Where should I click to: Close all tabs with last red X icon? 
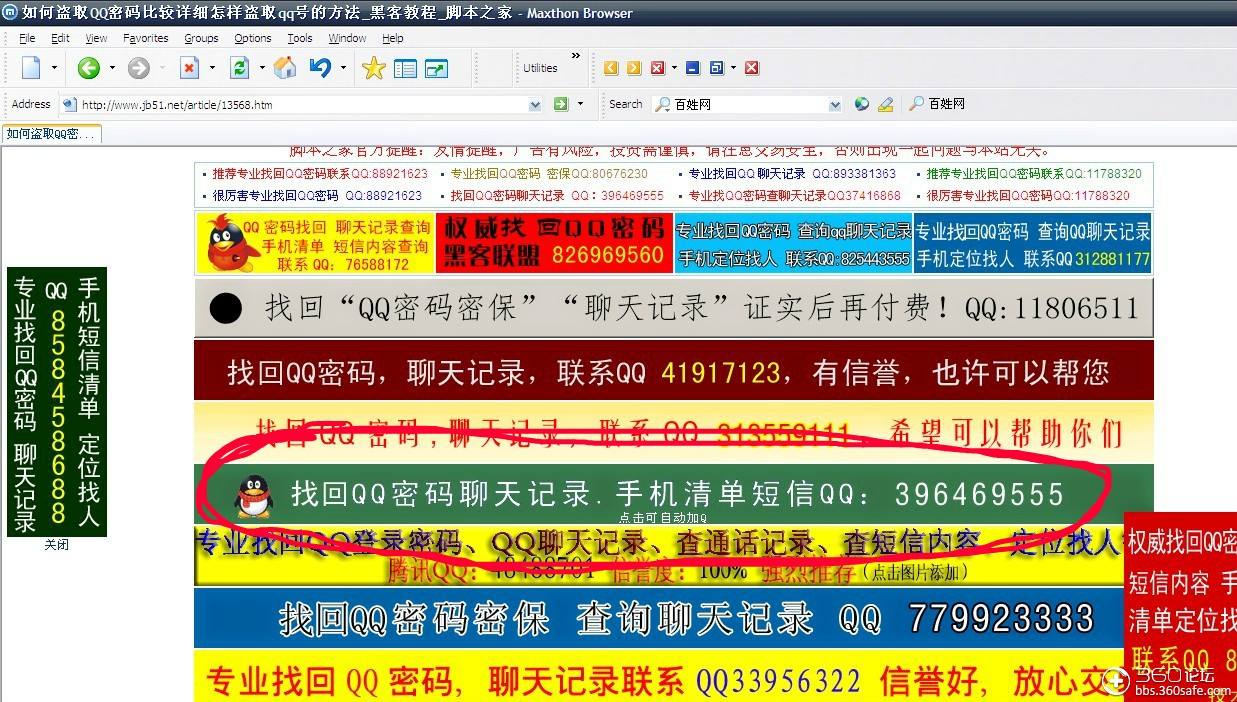[752, 68]
